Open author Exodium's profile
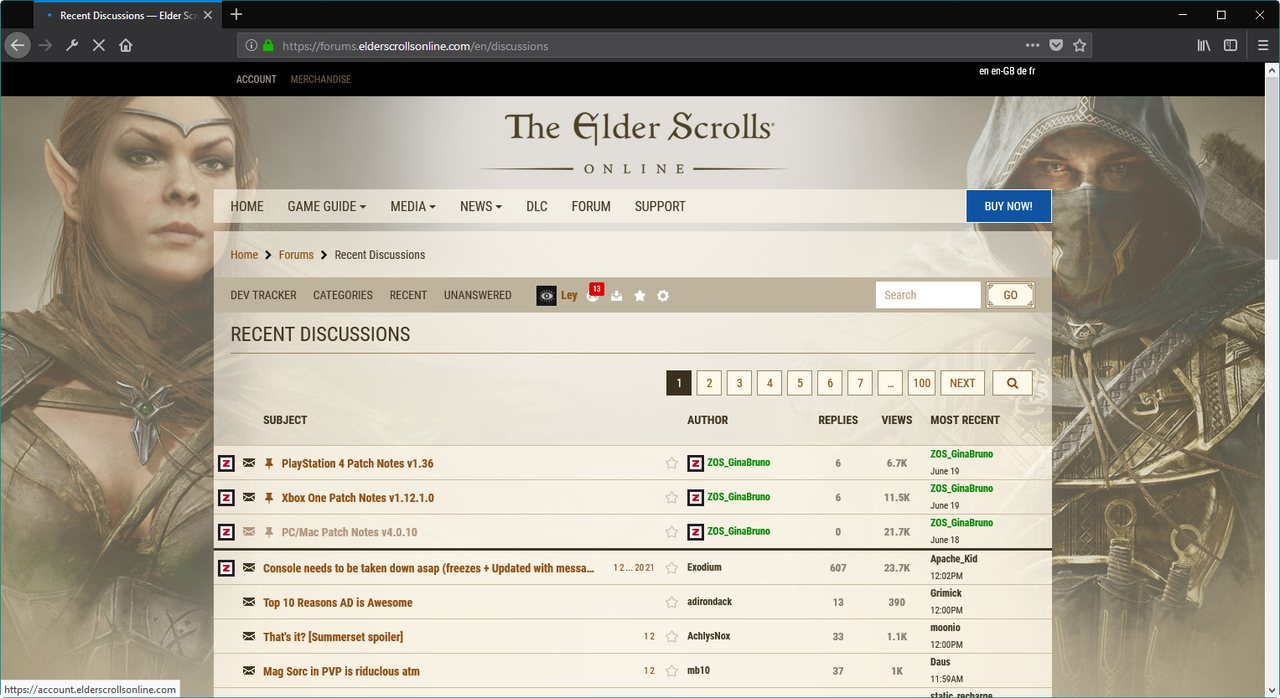The height and width of the screenshot is (698, 1280). click(704, 568)
